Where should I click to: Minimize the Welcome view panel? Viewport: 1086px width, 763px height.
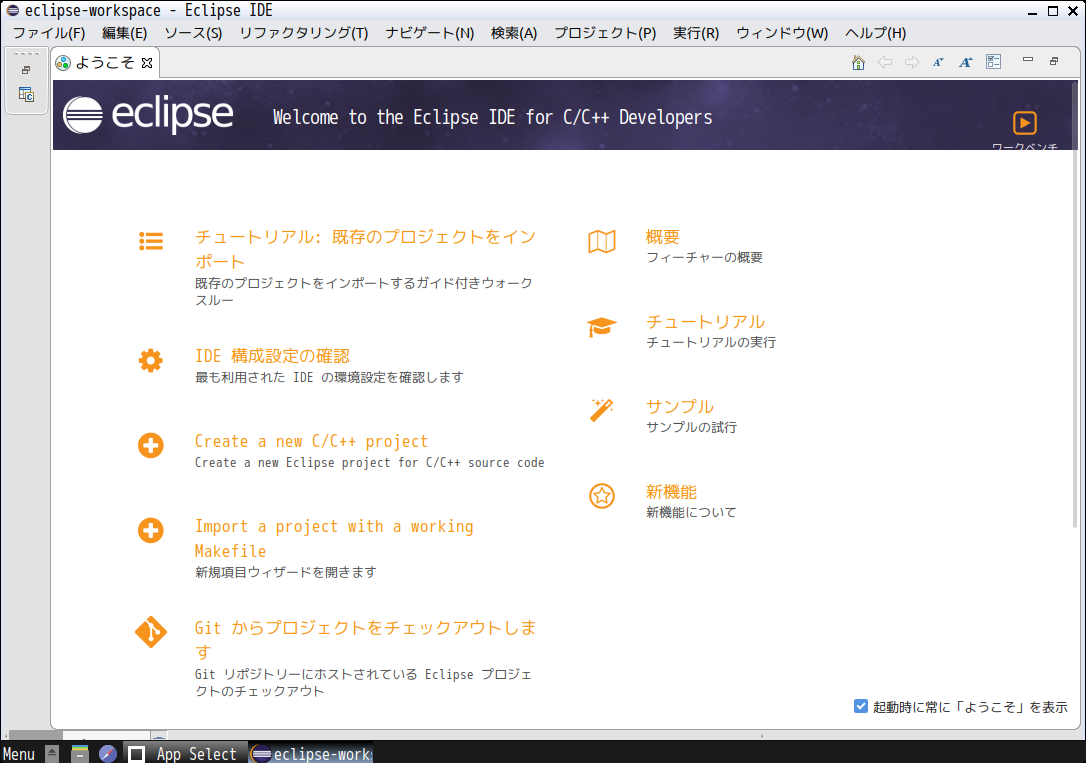point(1028,60)
